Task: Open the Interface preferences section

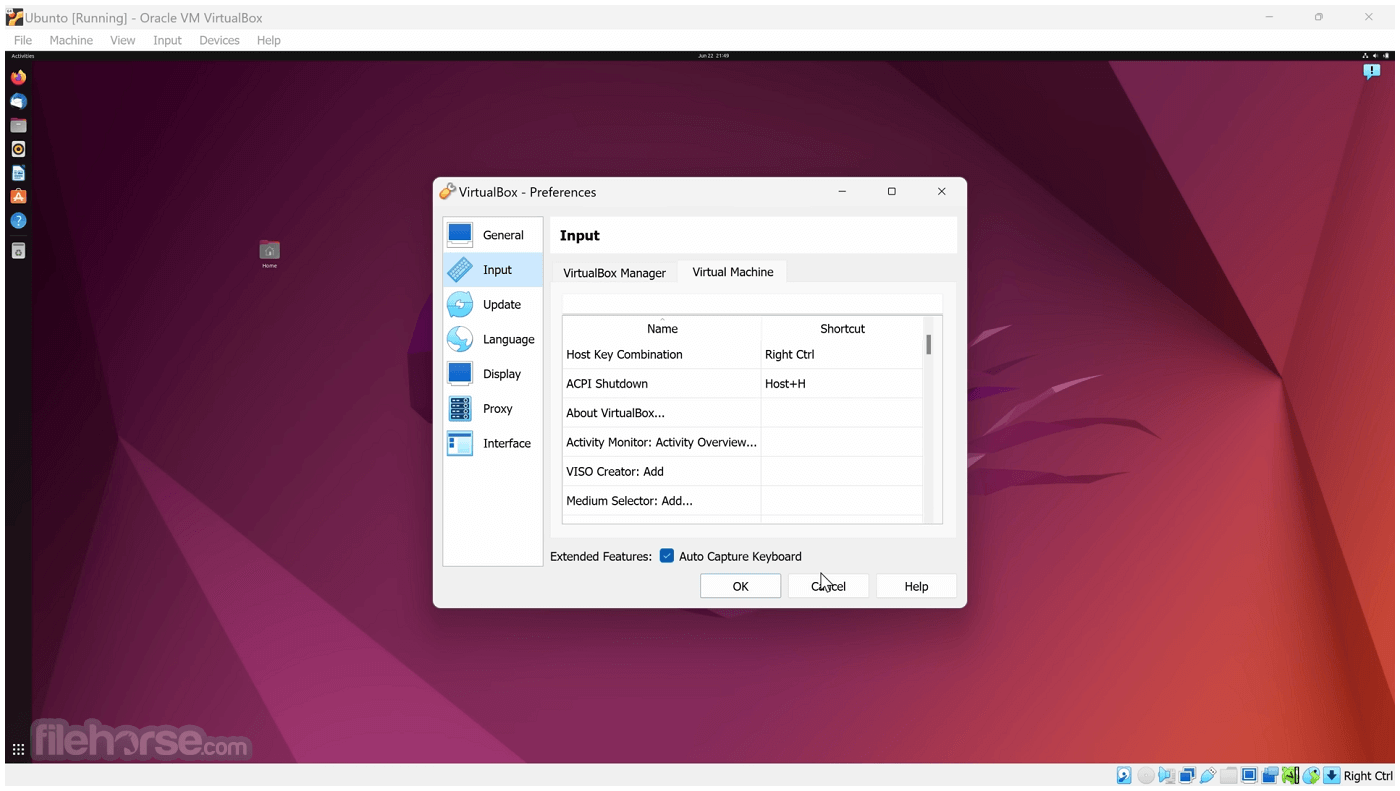Action: point(493,443)
